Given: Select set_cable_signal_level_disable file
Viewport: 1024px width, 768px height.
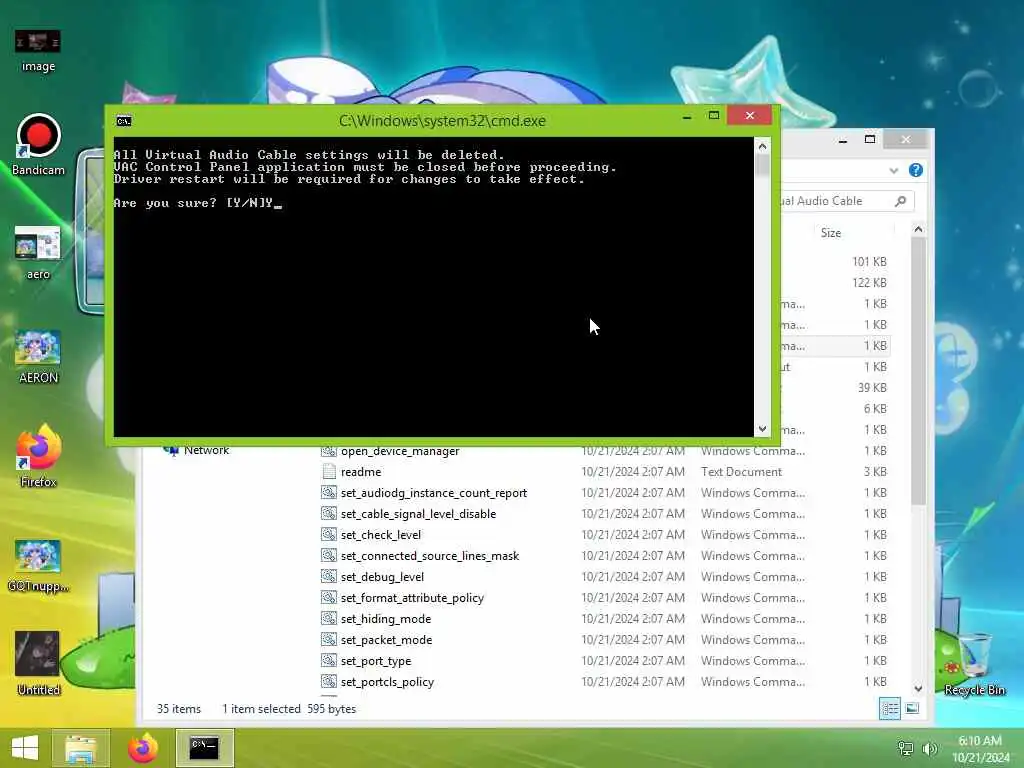Looking at the screenshot, I should [x=418, y=513].
